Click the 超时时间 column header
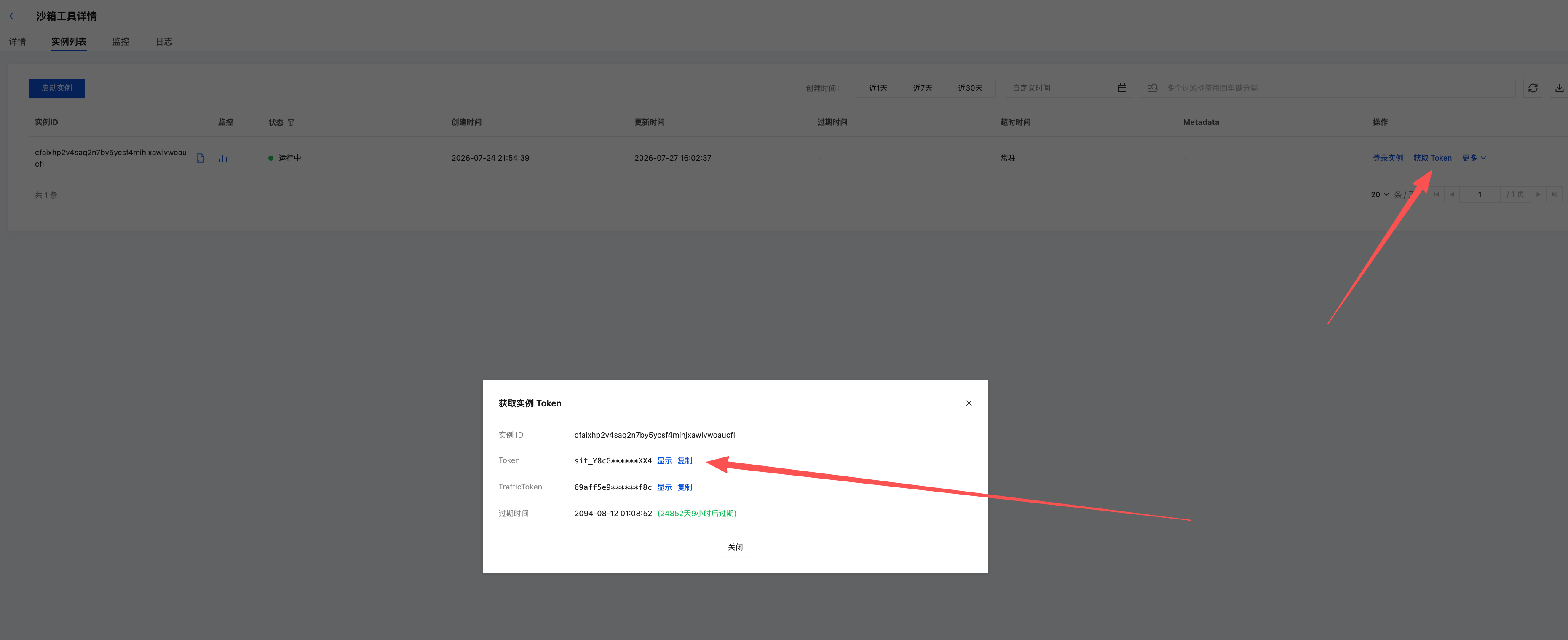The image size is (1568, 640). 1015,122
